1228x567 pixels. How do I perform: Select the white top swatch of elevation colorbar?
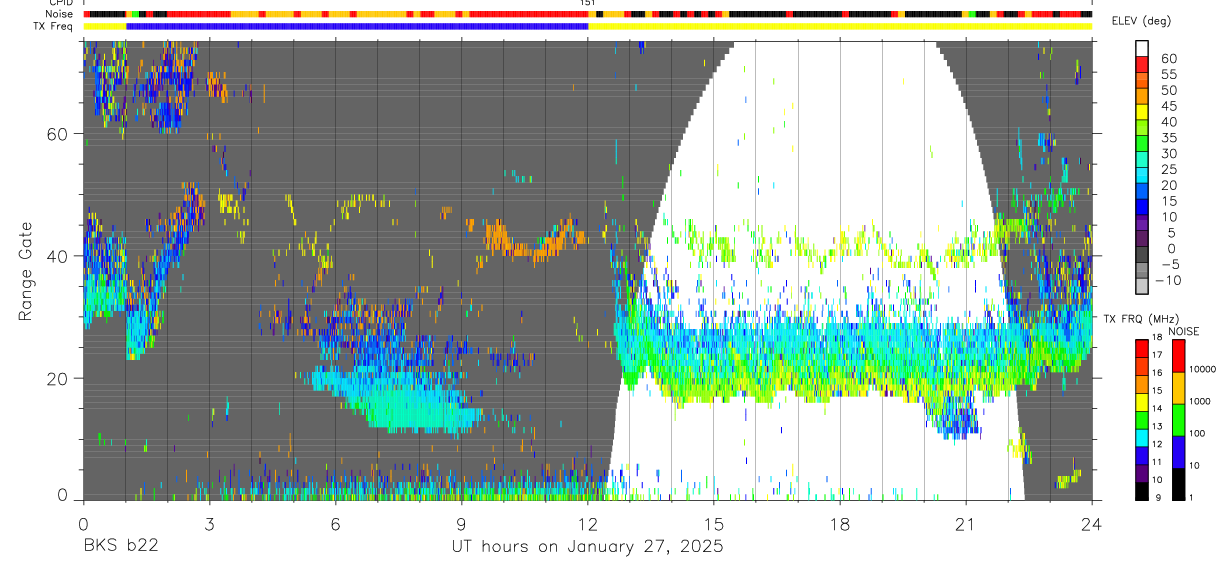click(x=1142, y=48)
